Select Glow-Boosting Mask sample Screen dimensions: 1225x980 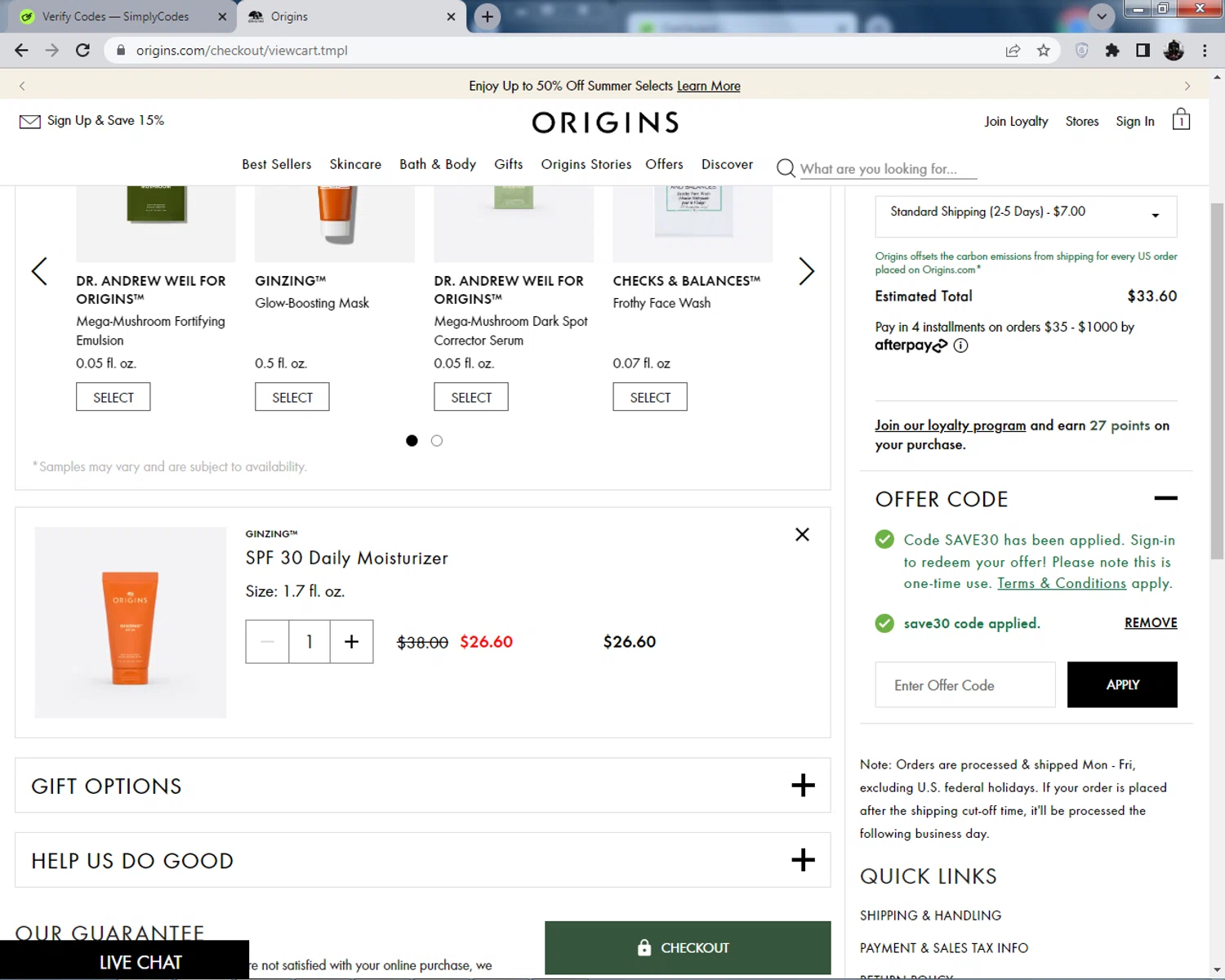point(292,397)
